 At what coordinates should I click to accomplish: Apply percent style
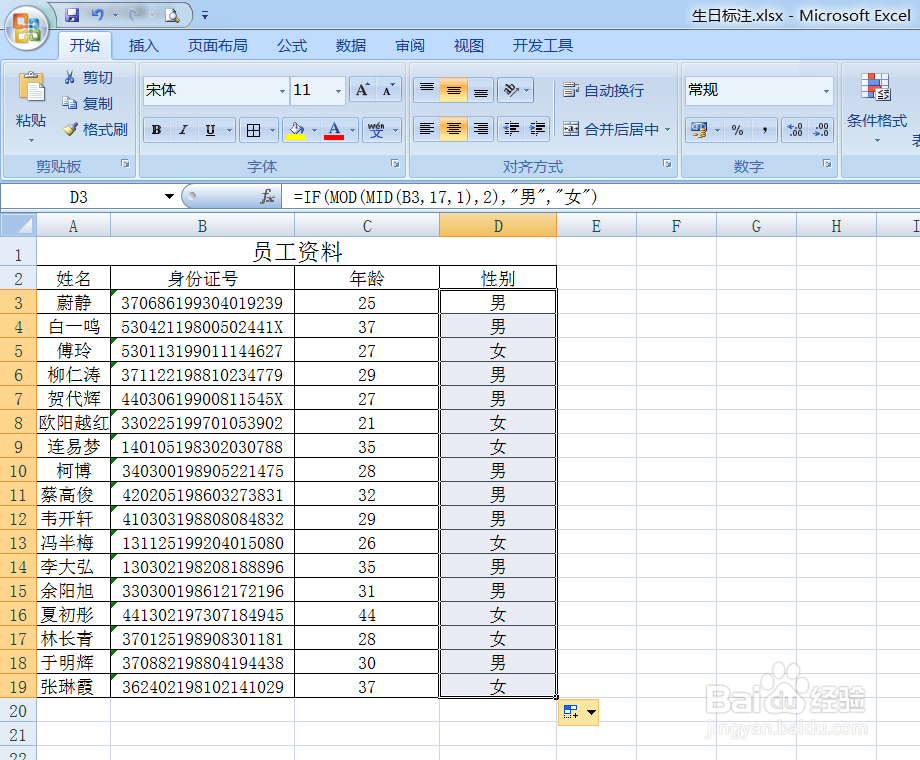pos(738,130)
